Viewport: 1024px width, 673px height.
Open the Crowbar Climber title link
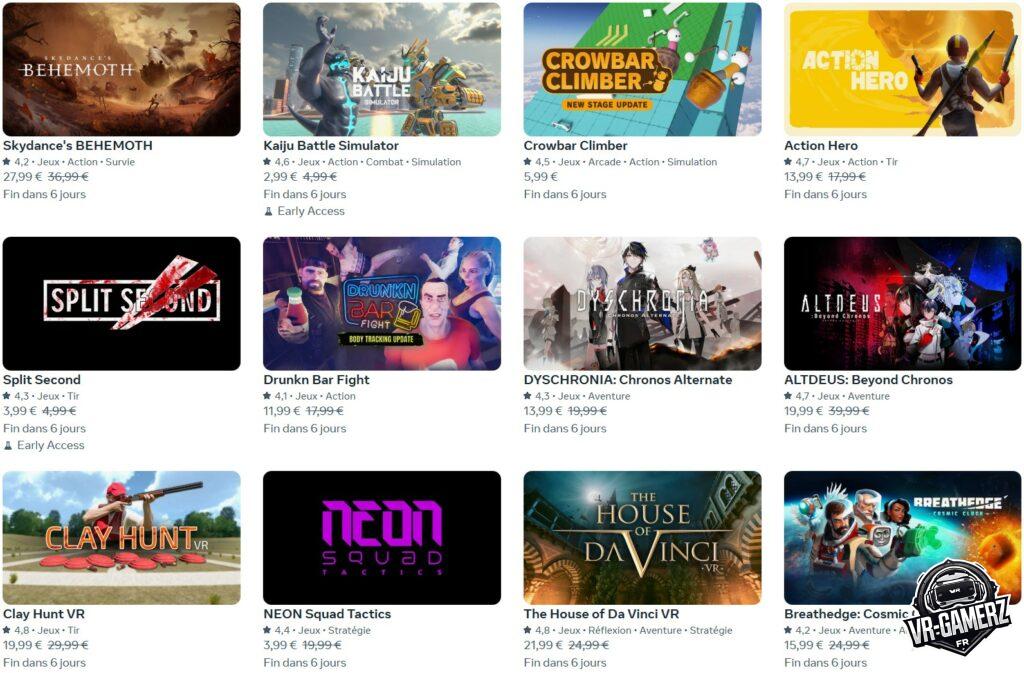pos(575,146)
